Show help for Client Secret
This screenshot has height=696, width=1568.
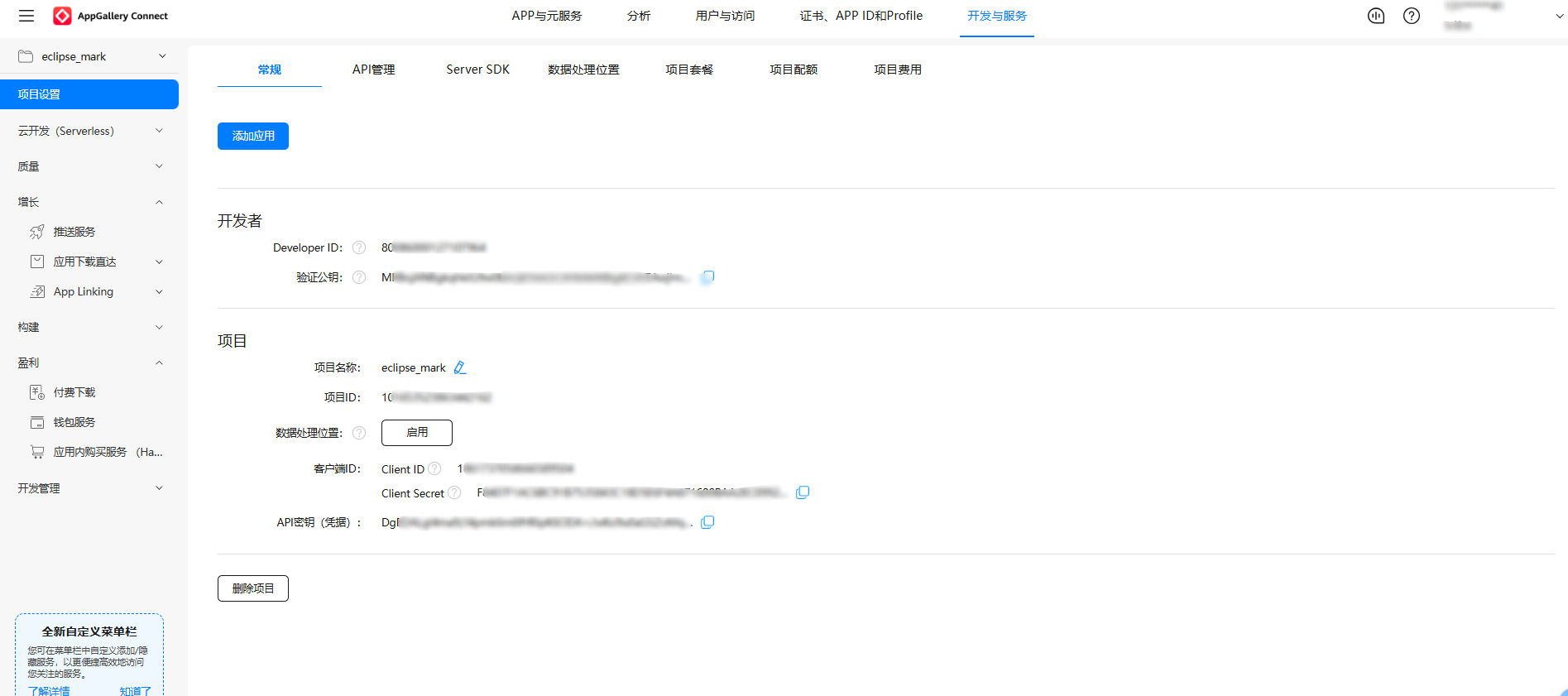point(454,492)
